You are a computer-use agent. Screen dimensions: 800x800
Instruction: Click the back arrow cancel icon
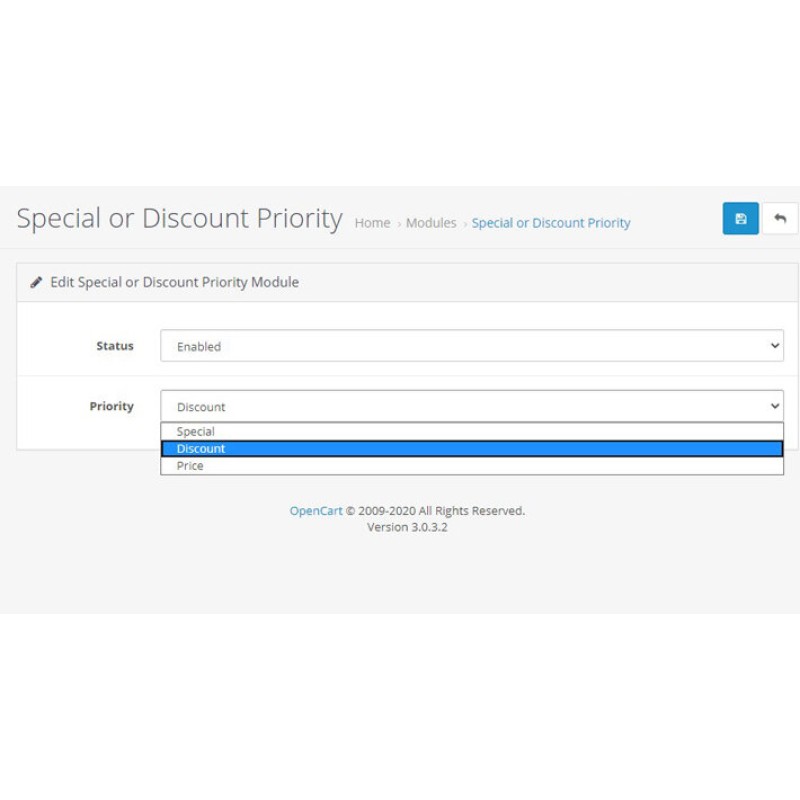[780, 219]
